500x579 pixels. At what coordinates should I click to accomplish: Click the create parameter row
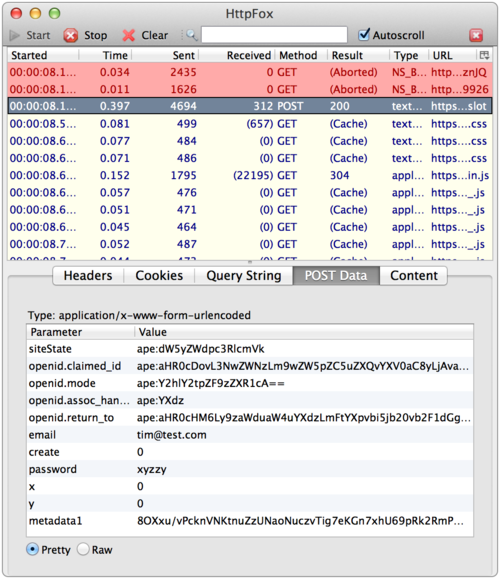[250, 452]
